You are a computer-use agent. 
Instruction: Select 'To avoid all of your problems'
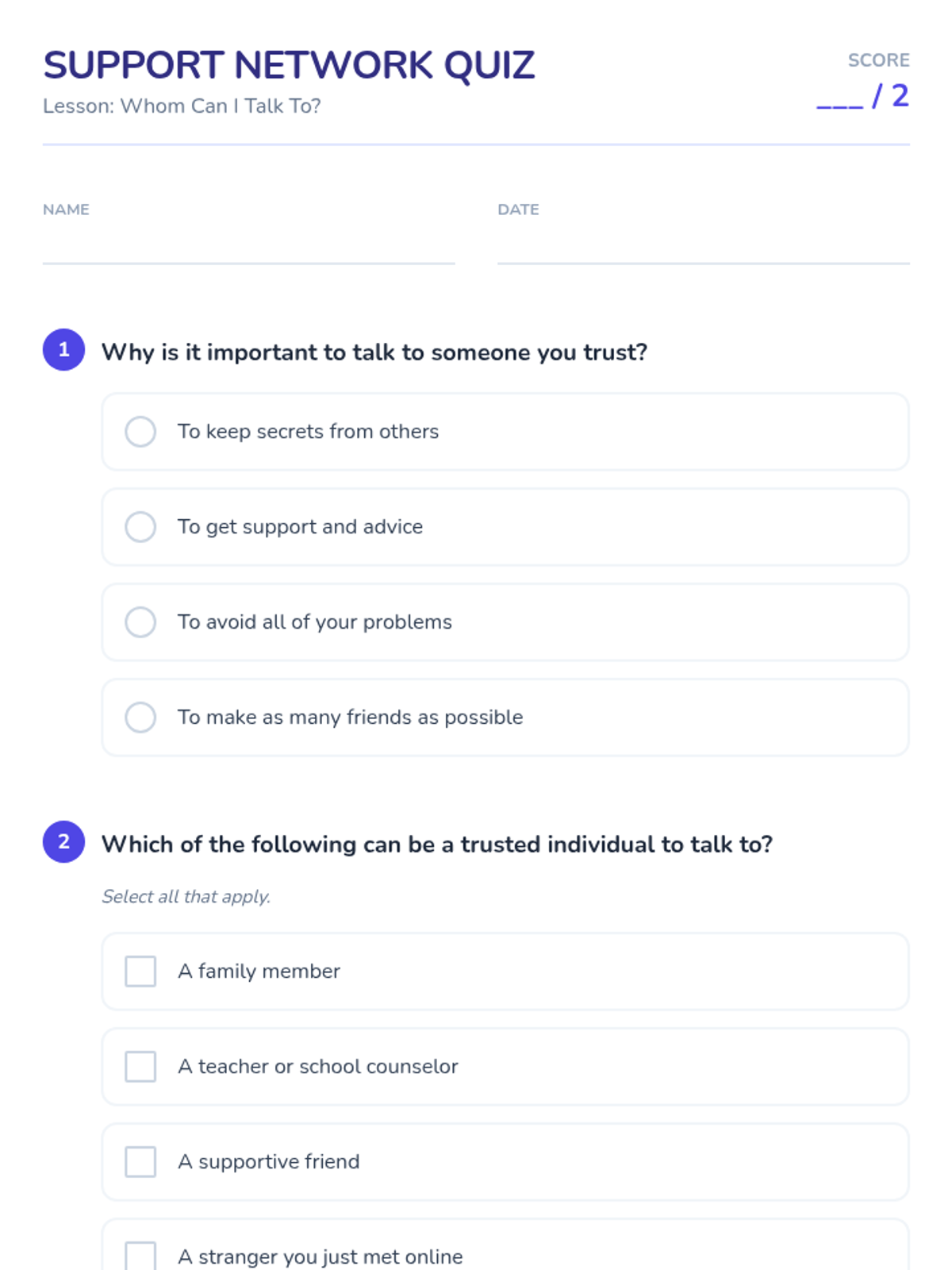pyautogui.click(x=140, y=622)
